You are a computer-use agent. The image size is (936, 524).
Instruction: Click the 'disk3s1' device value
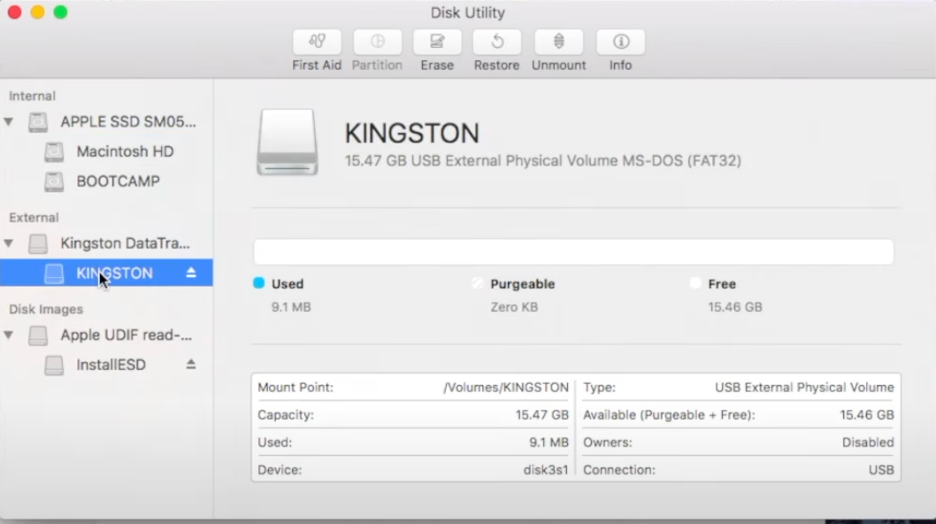tap(546, 470)
